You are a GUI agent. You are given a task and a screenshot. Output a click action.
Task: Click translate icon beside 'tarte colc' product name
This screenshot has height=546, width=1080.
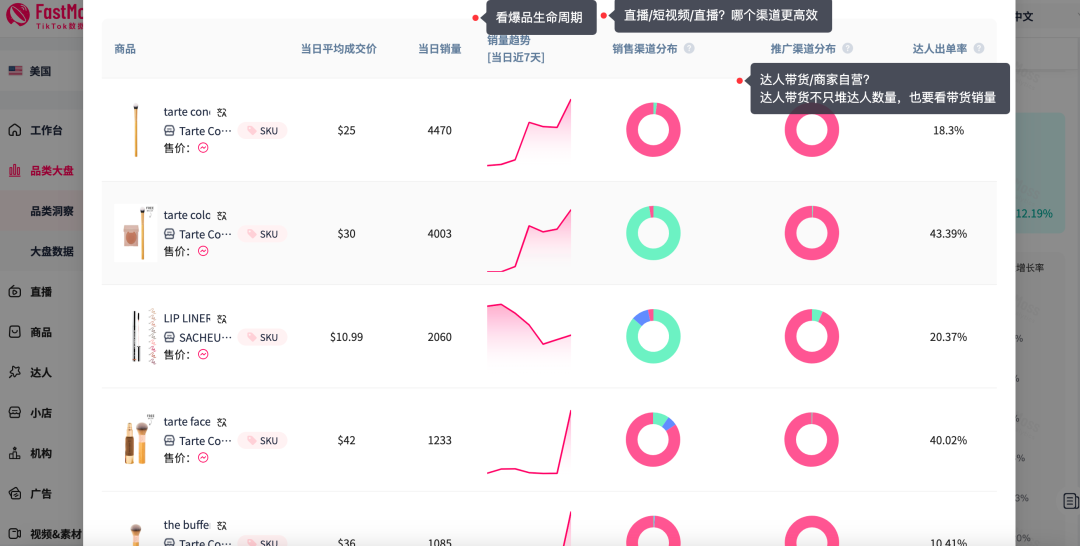tap(222, 216)
